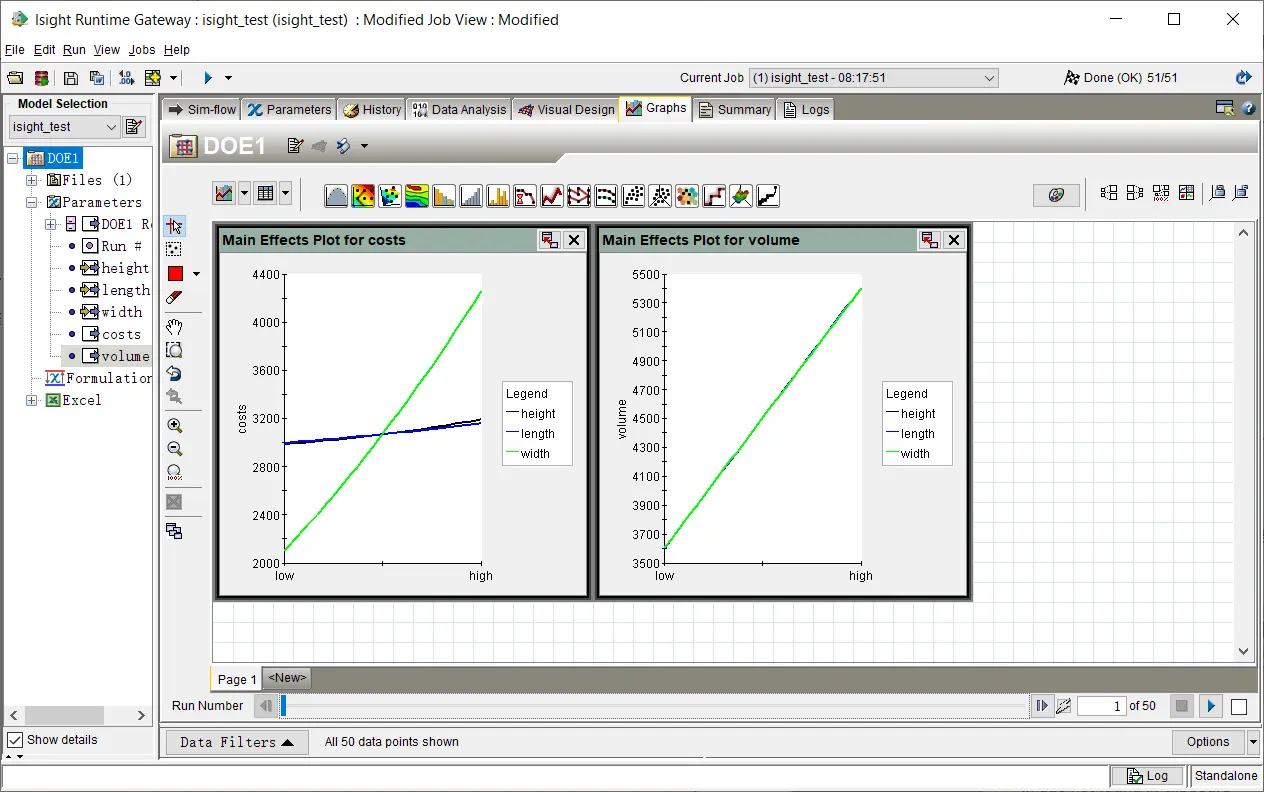The width and height of the screenshot is (1264, 792).
Task: Click the zoom in magnifier tool
Action: tap(174, 426)
